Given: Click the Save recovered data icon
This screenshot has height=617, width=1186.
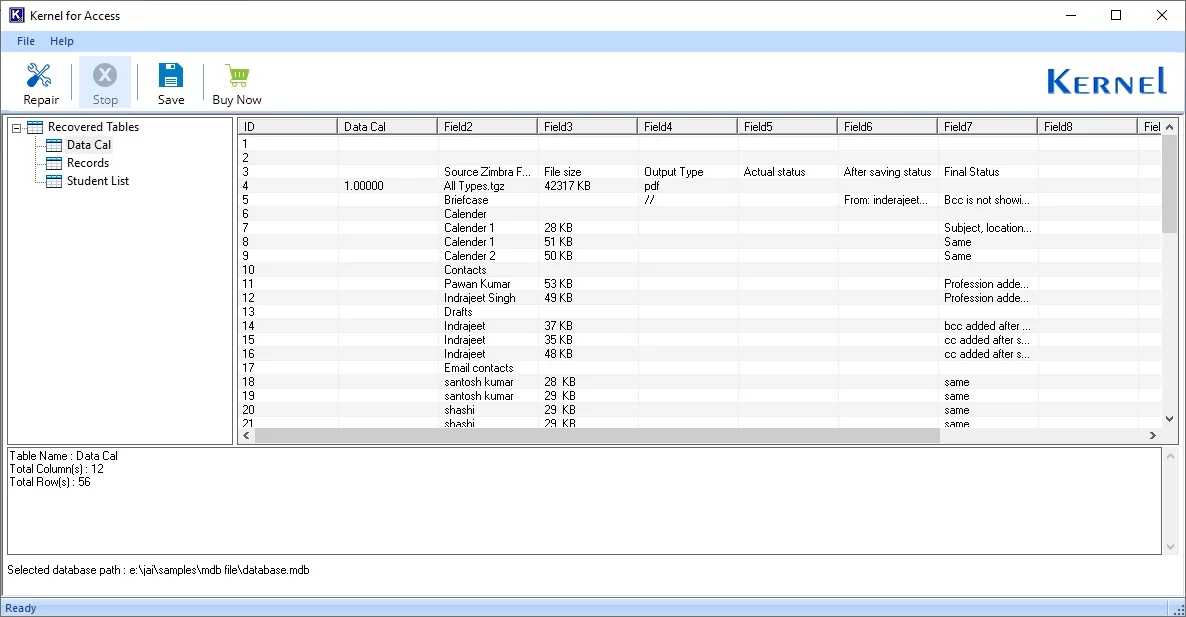Looking at the screenshot, I should 170,75.
